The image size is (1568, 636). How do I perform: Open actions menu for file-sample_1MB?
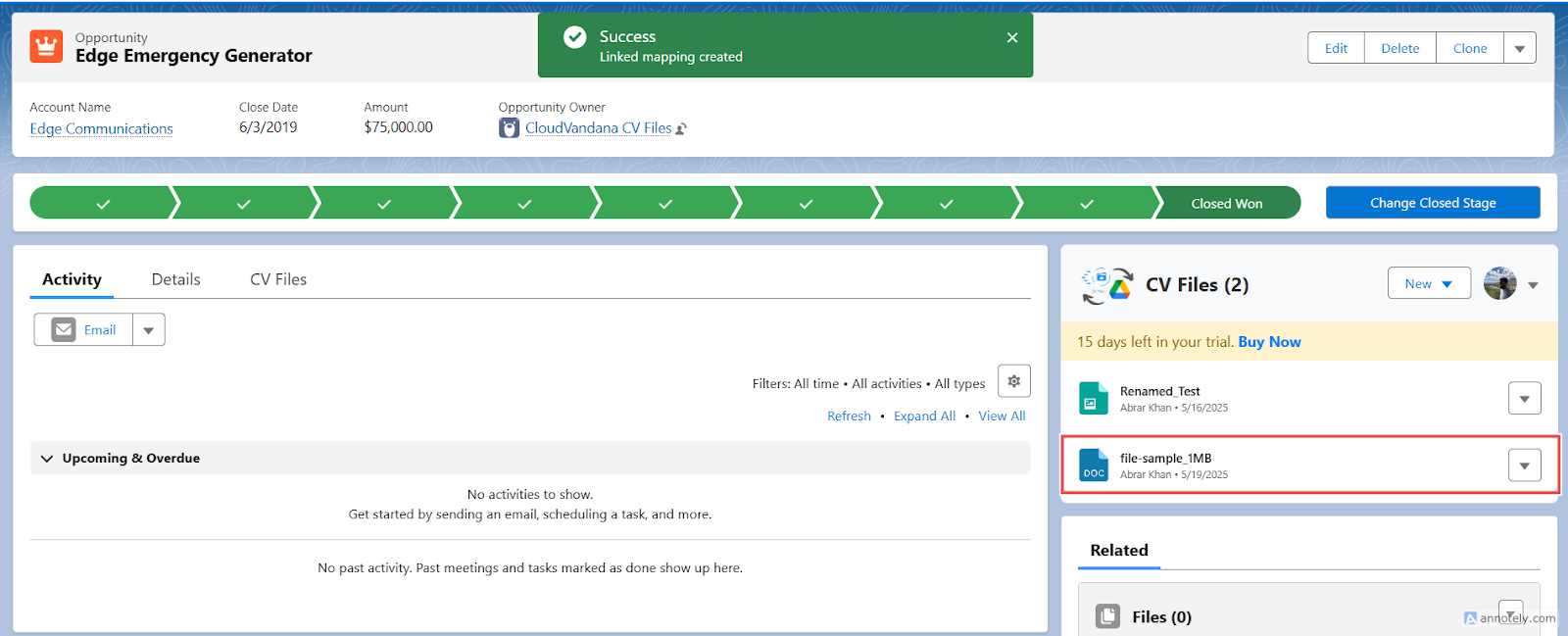pyautogui.click(x=1525, y=465)
